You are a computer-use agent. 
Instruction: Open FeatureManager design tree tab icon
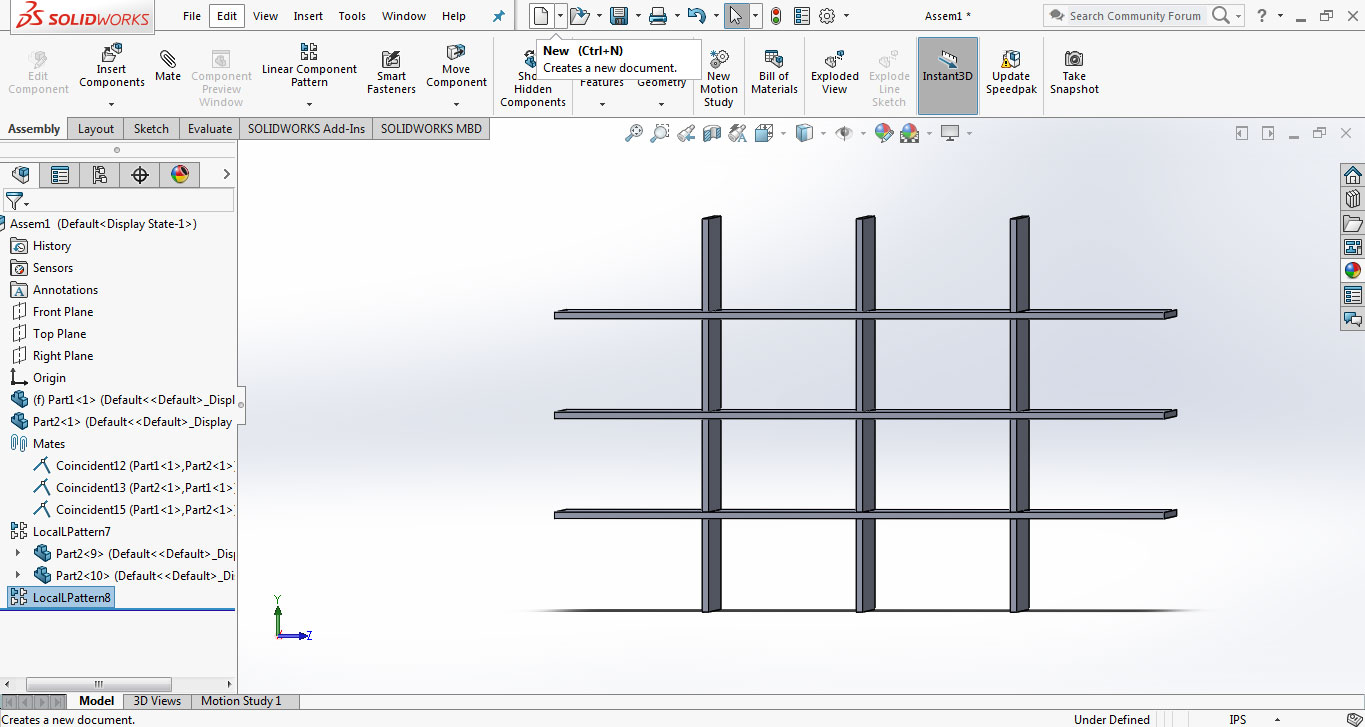21,175
